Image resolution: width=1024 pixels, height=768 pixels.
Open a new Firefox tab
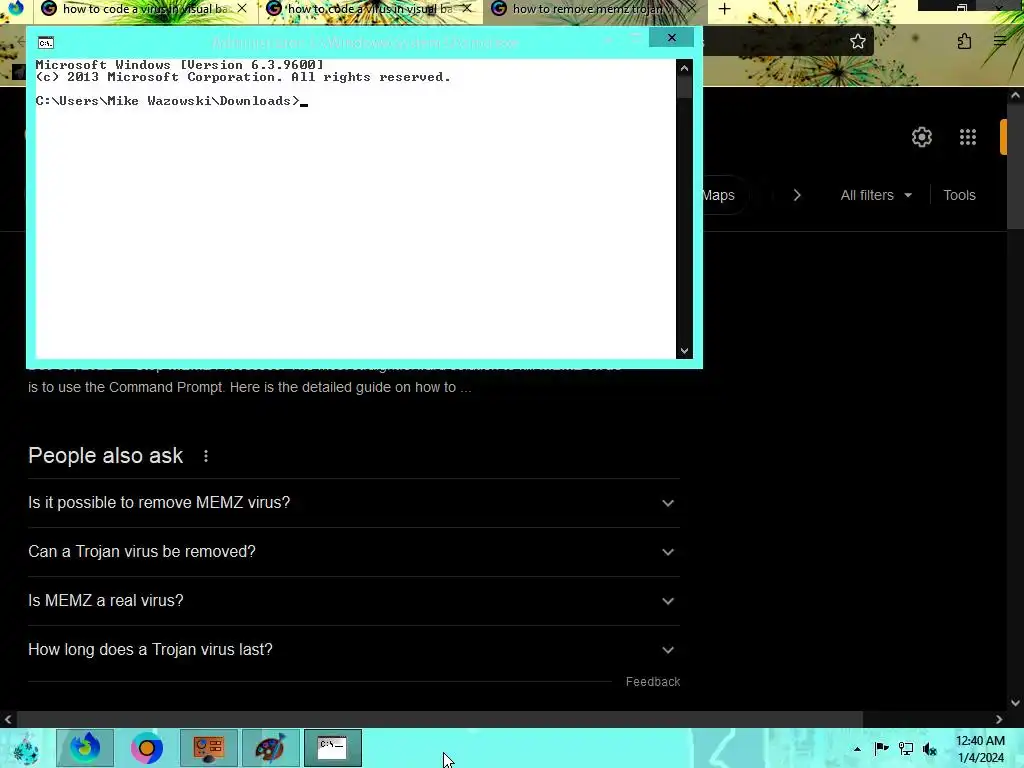point(724,9)
